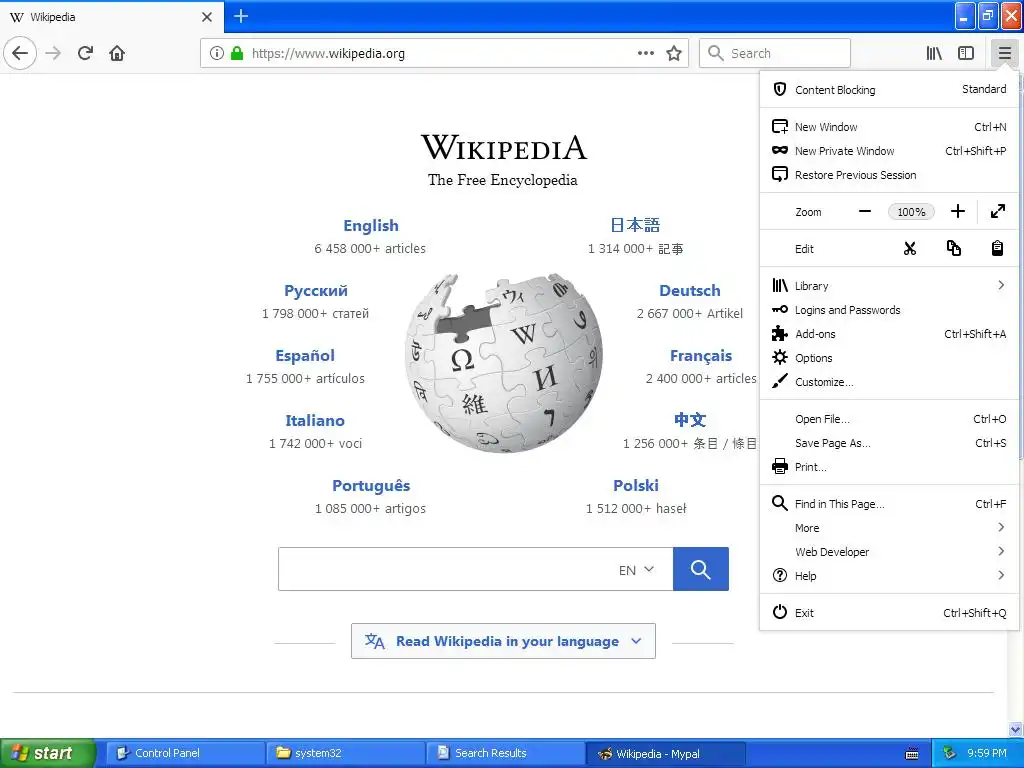Open the Polski Wikipedia link
Viewport: 1024px width, 768px height.
coord(635,486)
